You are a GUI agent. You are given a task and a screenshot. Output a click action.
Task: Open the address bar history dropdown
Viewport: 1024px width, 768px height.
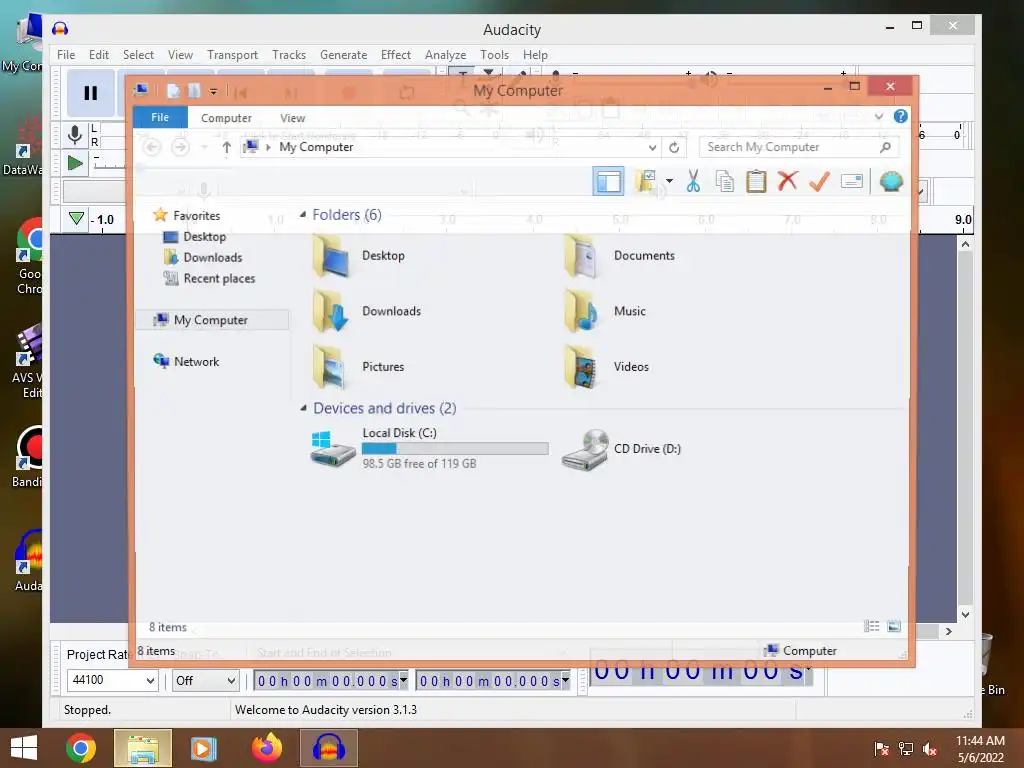click(x=652, y=148)
